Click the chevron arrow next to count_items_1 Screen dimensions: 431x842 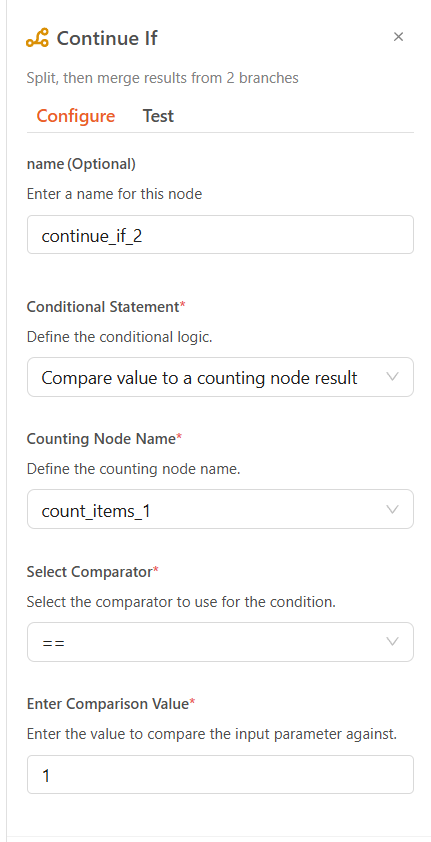pos(393,509)
